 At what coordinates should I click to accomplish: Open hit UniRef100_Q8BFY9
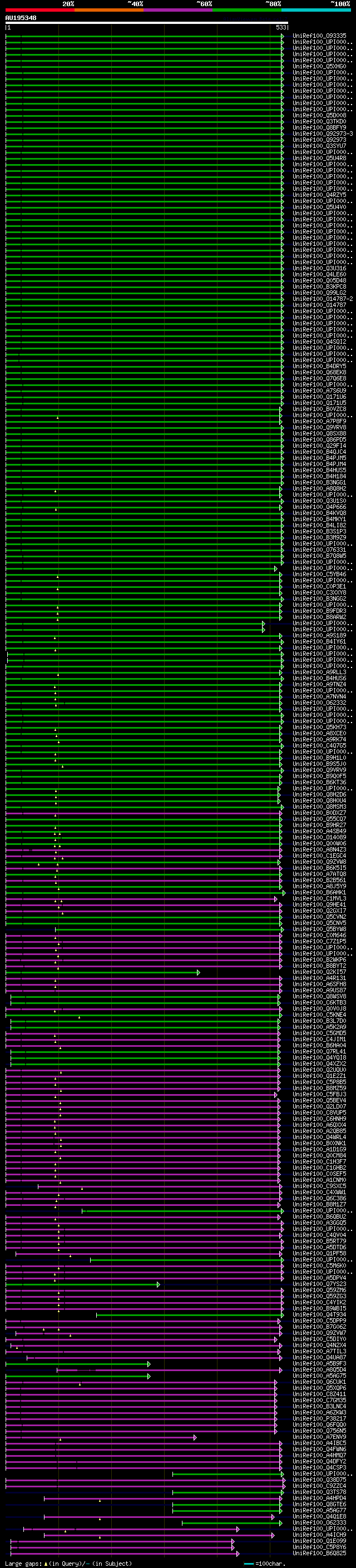(319, 127)
